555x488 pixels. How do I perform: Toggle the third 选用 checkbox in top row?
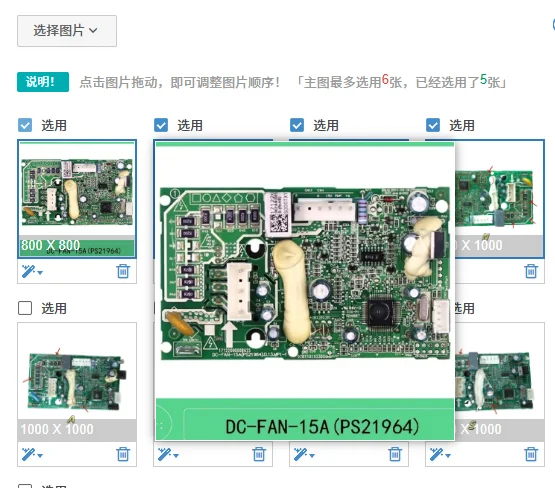(x=297, y=125)
